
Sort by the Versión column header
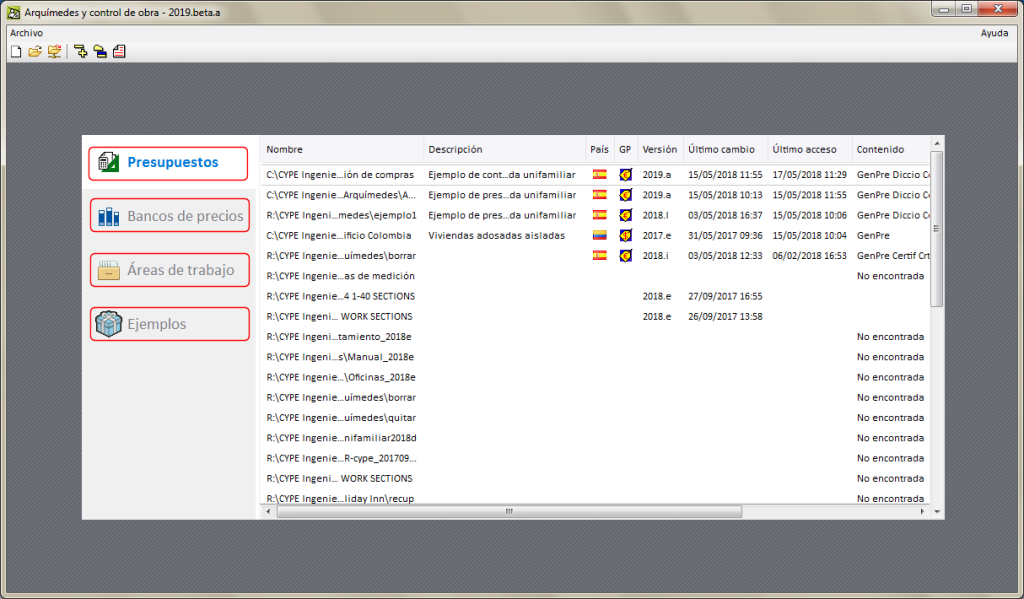[x=660, y=150]
